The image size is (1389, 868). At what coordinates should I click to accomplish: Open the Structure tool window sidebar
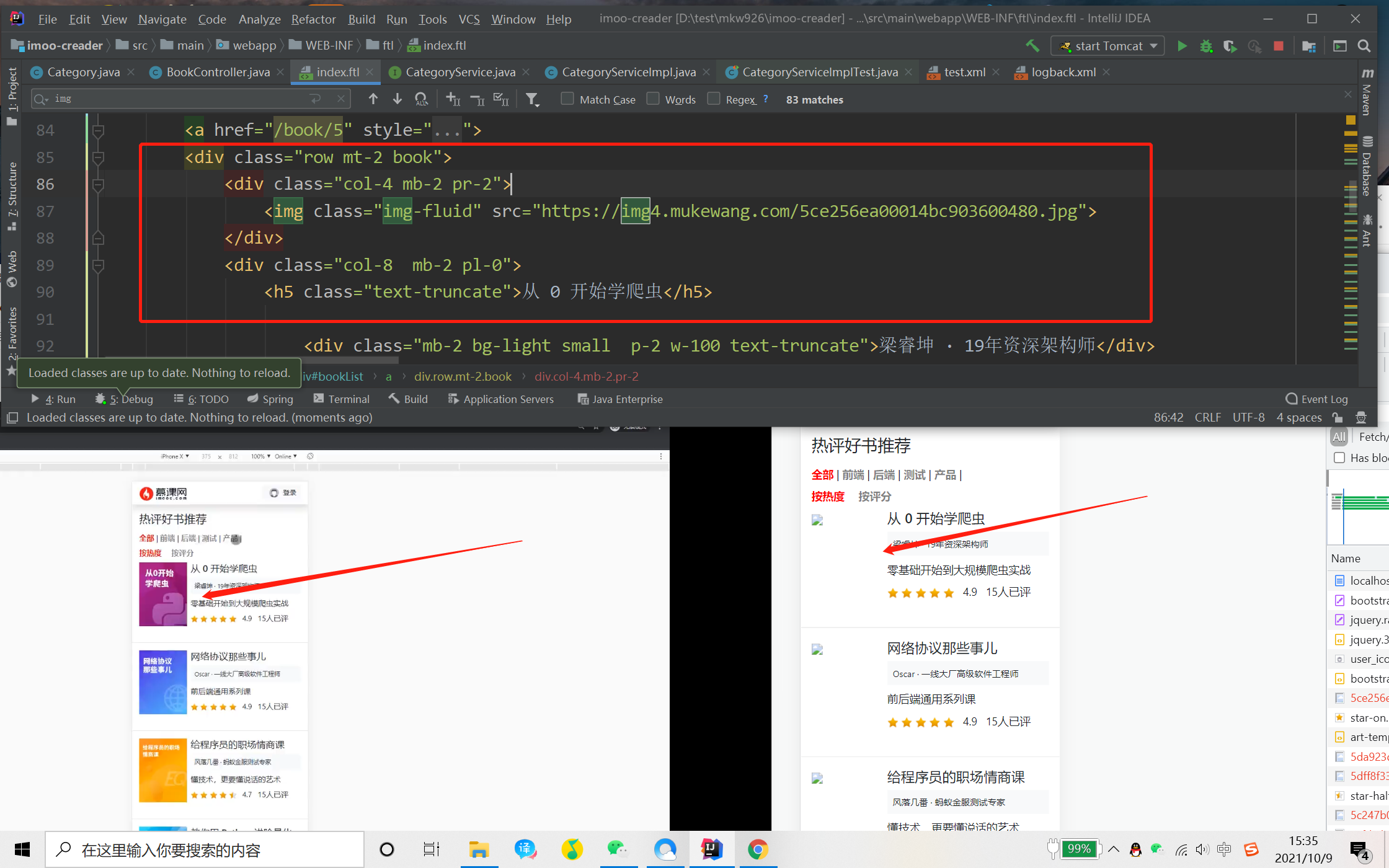[12, 196]
